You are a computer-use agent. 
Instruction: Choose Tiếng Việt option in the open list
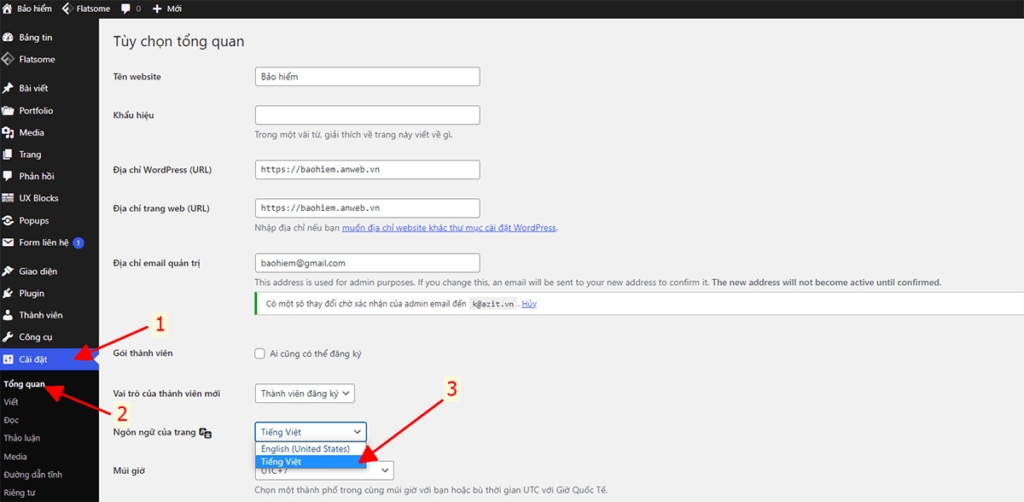coord(311,462)
